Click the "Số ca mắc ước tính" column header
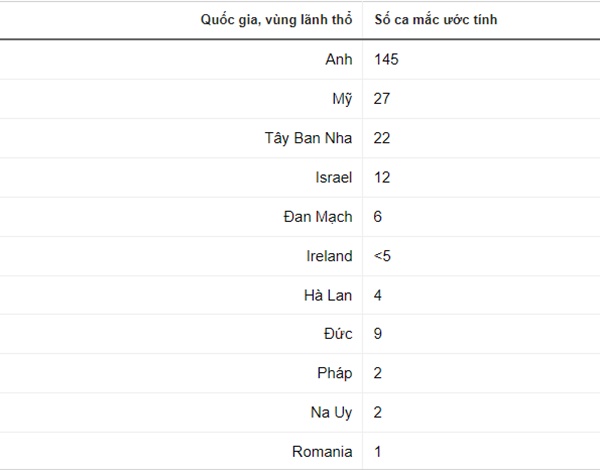The image size is (600, 470). pyautogui.click(x=438, y=20)
